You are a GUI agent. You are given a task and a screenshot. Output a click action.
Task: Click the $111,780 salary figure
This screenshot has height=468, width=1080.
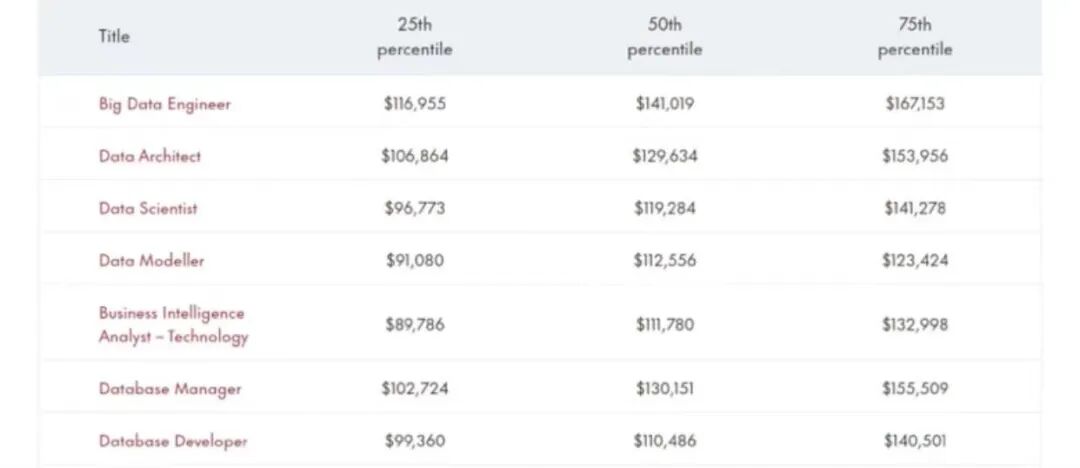[x=664, y=324]
